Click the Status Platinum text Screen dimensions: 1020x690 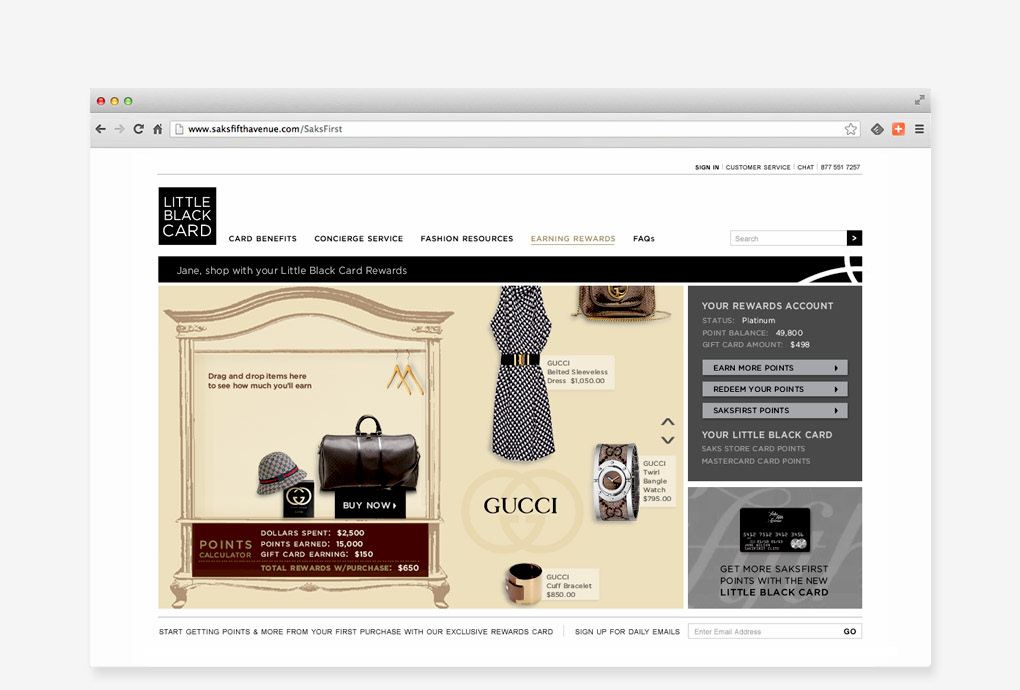click(738, 320)
